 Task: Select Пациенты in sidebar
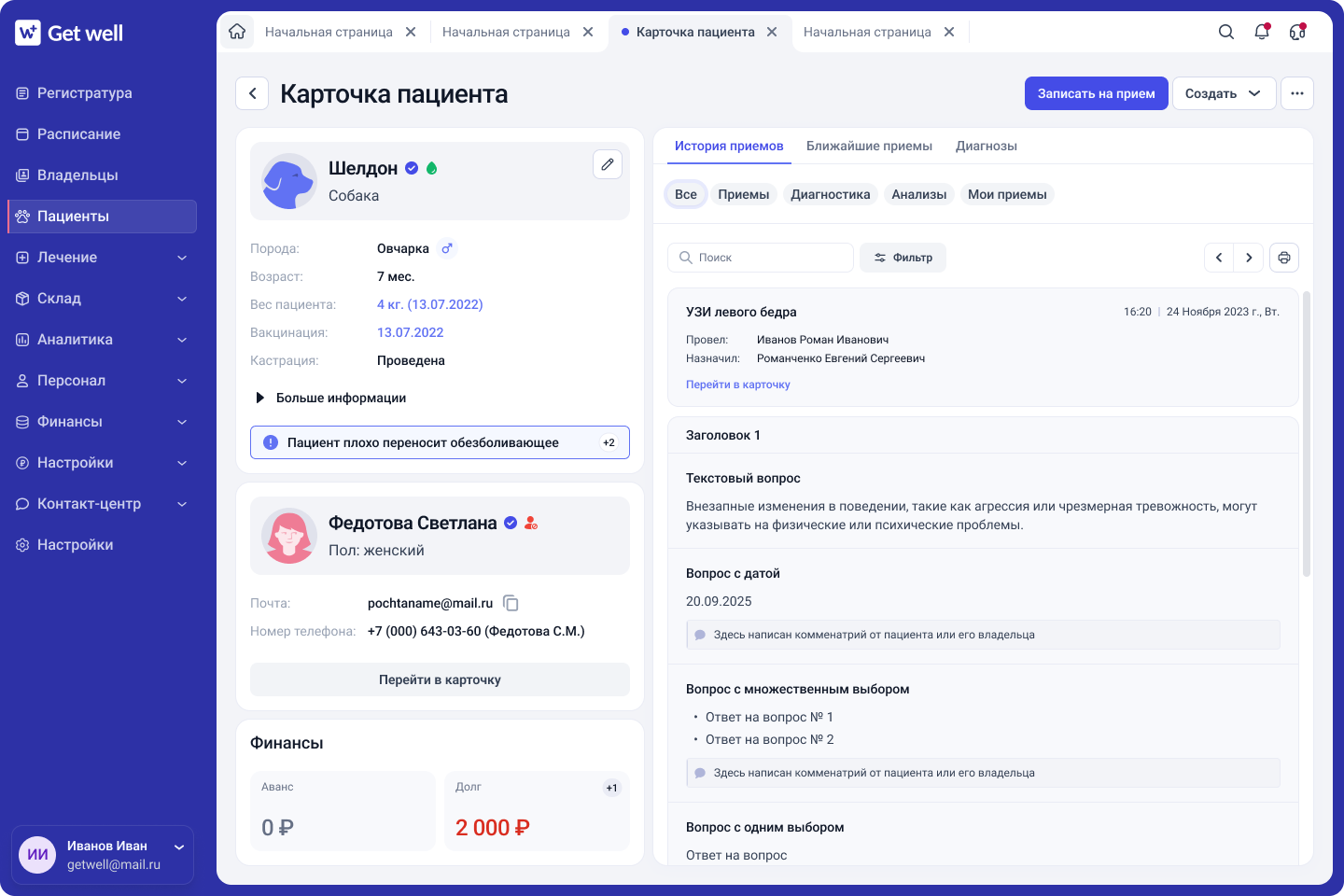tap(102, 217)
